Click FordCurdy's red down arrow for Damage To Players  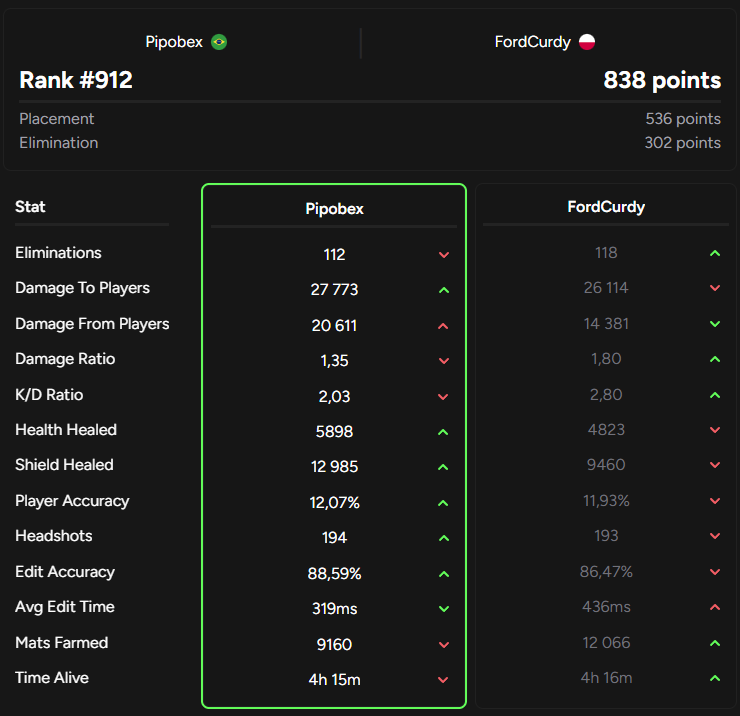point(715,288)
